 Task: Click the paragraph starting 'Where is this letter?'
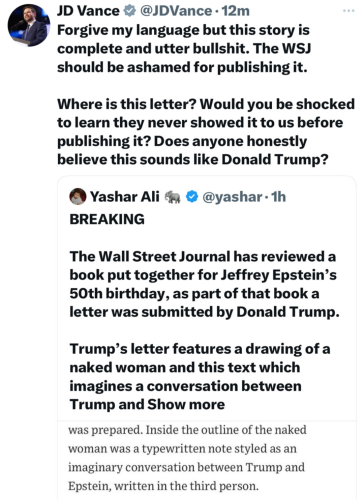[206, 132]
